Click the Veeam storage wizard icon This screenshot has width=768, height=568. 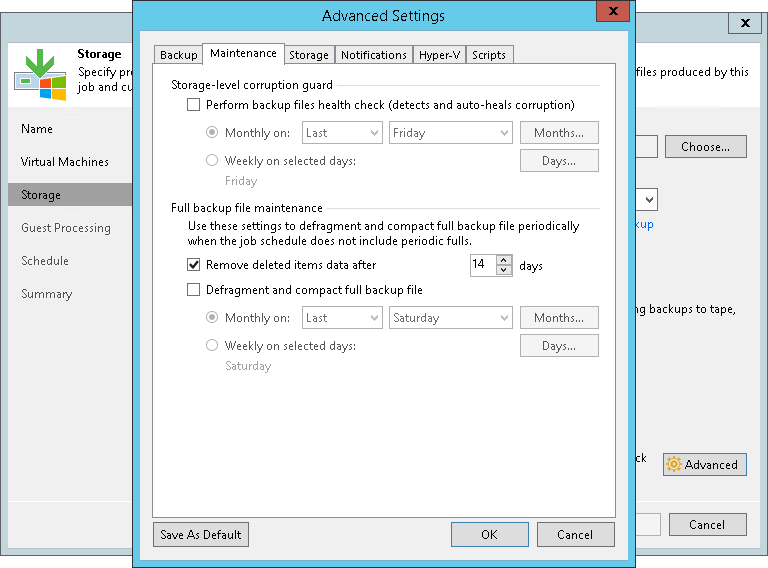coord(40,75)
